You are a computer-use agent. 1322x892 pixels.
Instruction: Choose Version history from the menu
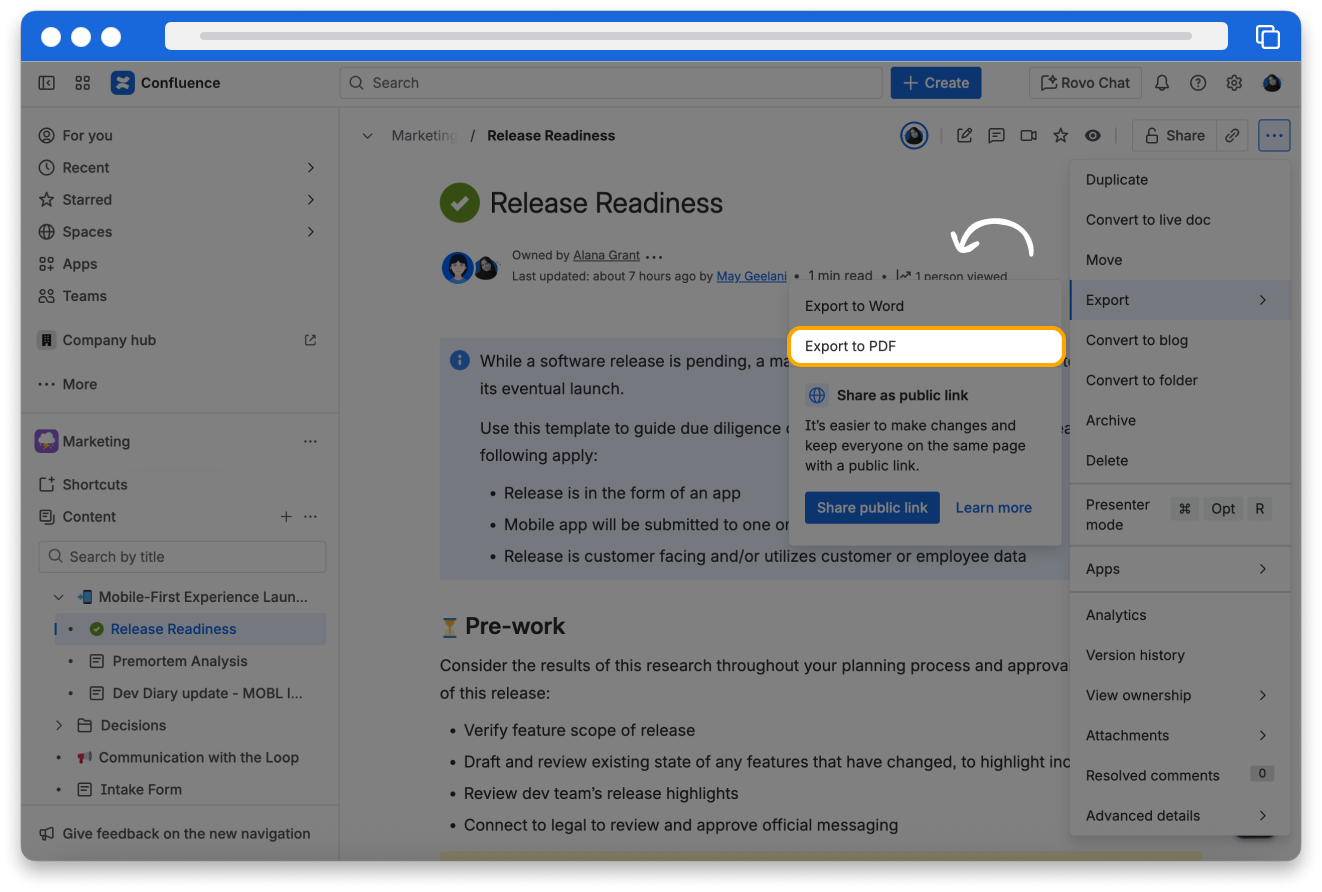click(1135, 655)
